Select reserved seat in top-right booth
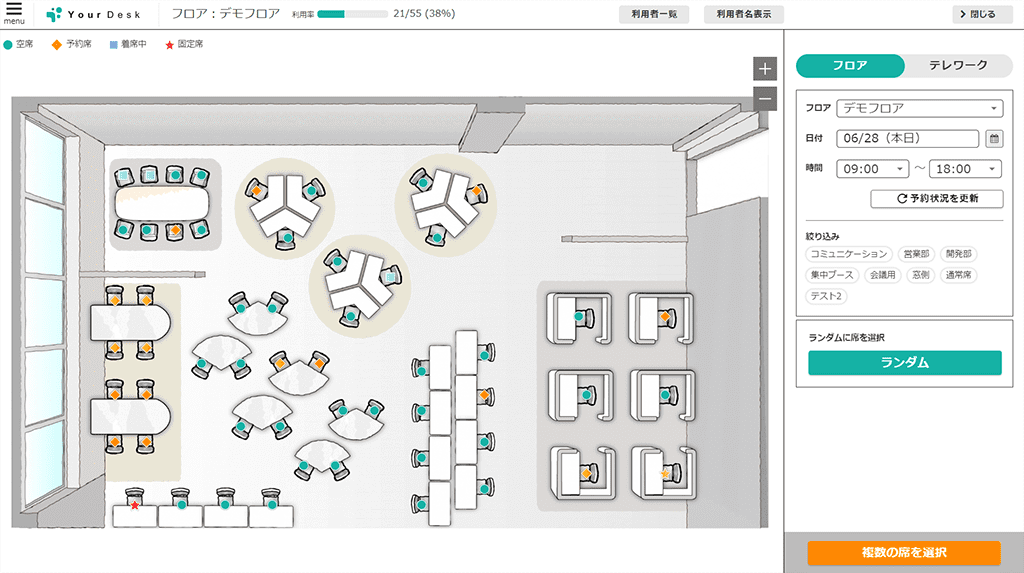The image size is (1024, 573). pyautogui.click(x=663, y=317)
